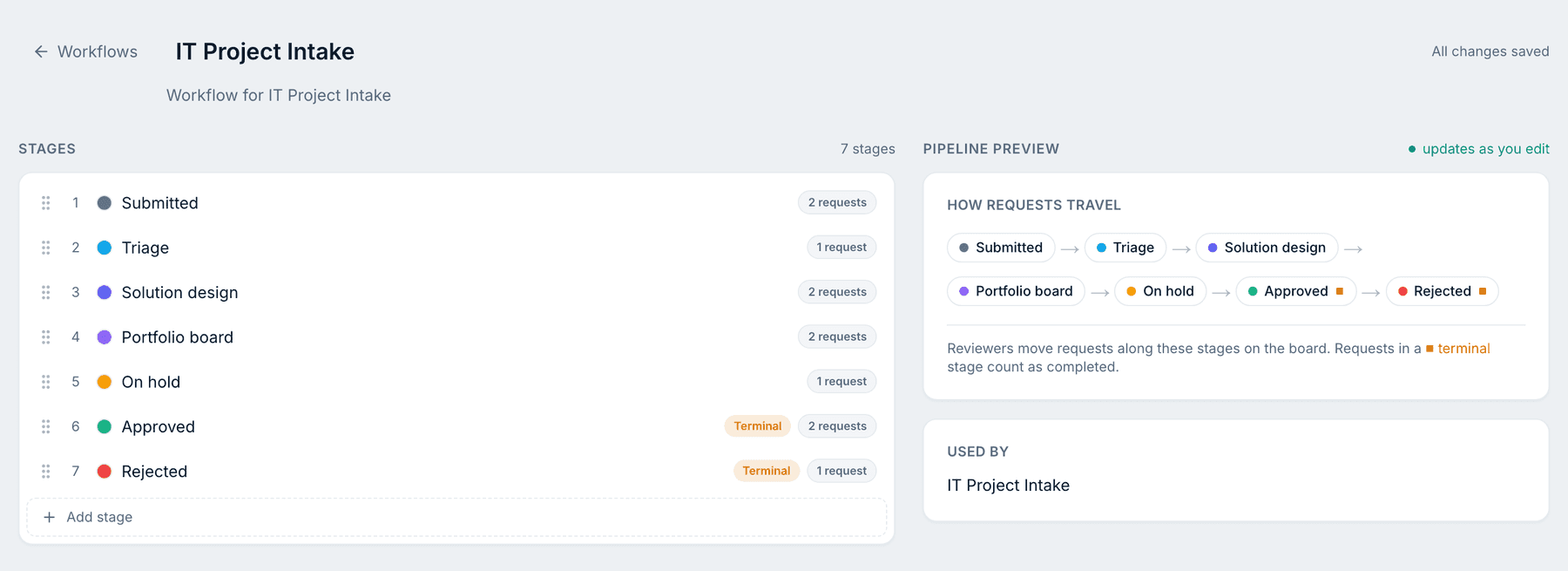Open the orange color dot of On hold
The height and width of the screenshot is (571, 1568).
(105, 382)
